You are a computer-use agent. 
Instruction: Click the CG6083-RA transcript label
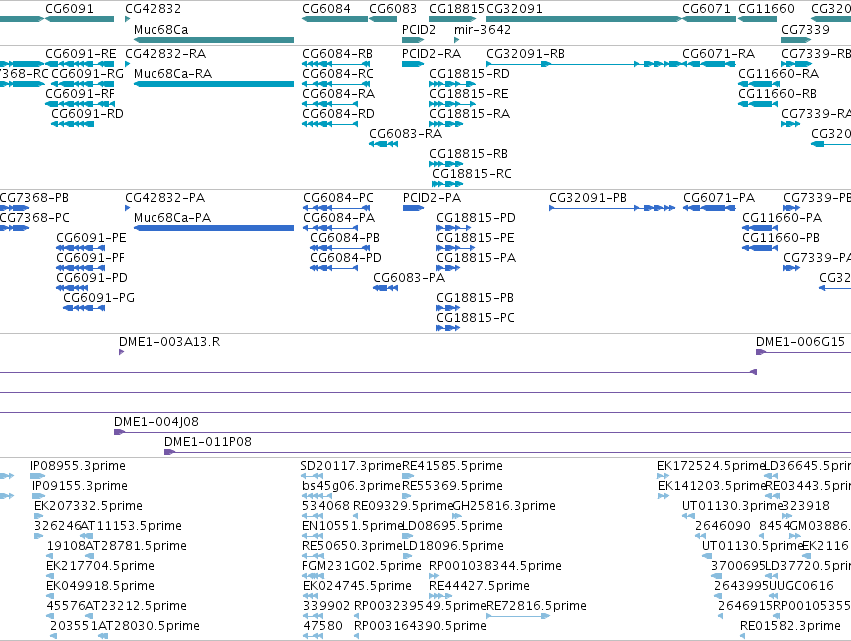(x=405, y=134)
